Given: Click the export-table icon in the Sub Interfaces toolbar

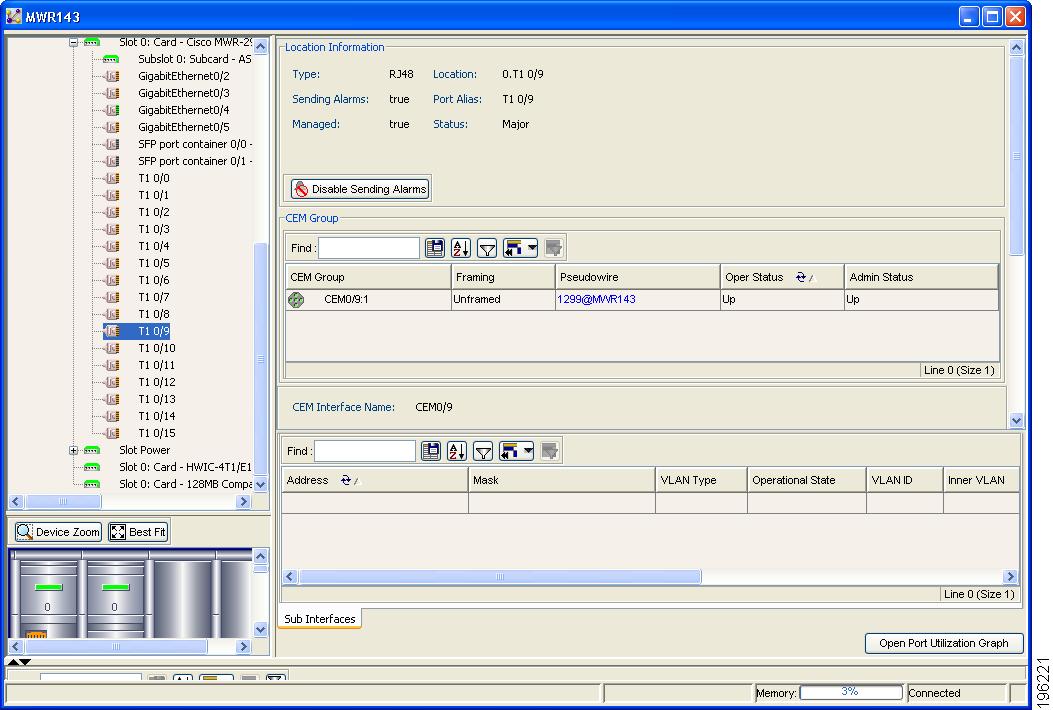Looking at the screenshot, I should [x=430, y=451].
